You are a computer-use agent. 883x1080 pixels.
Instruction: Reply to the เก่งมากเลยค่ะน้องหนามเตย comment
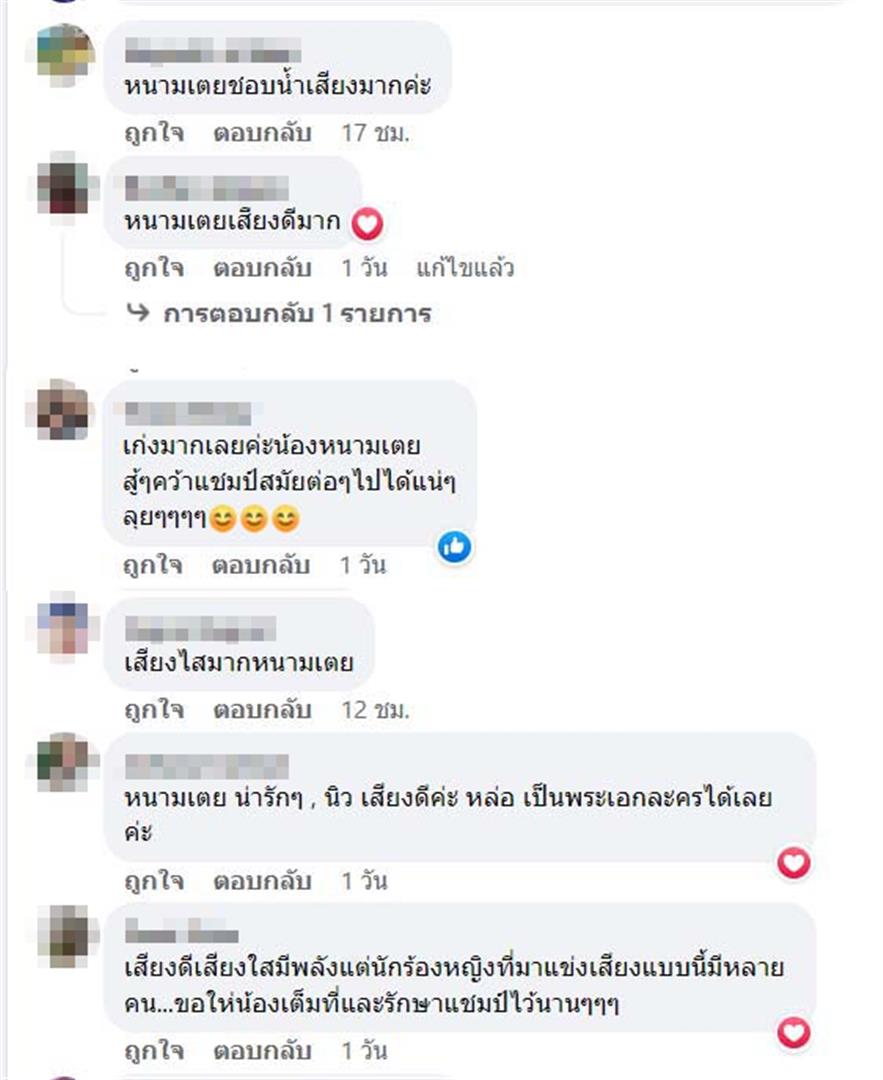(x=260, y=565)
